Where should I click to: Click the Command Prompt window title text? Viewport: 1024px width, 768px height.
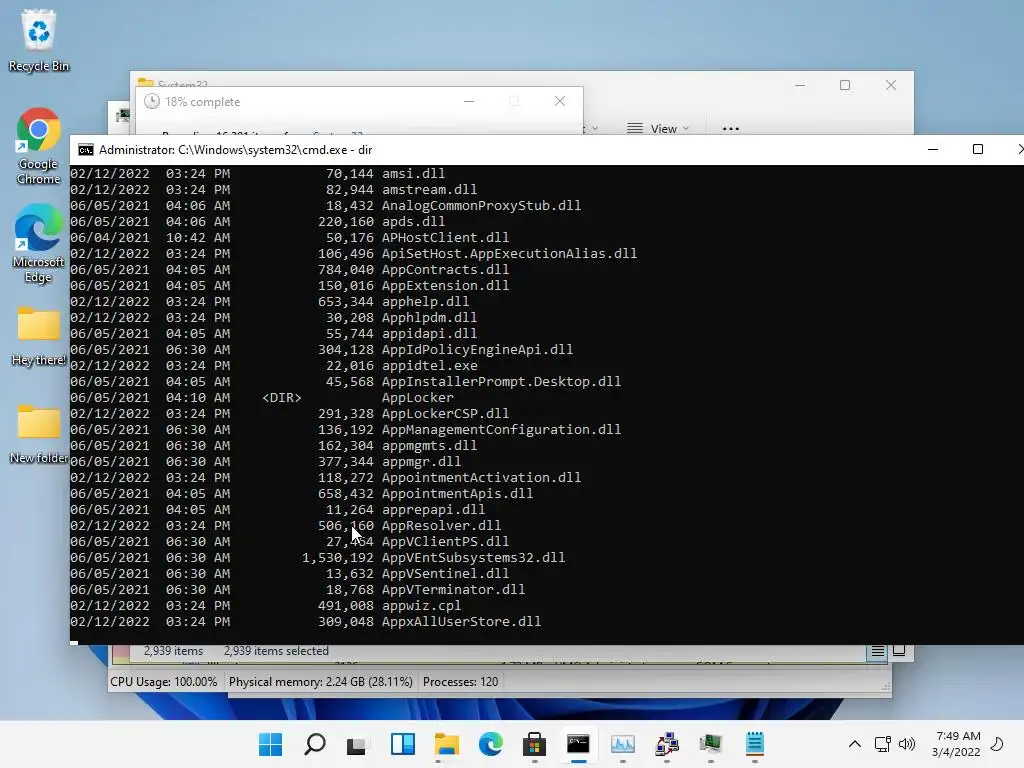pos(236,150)
